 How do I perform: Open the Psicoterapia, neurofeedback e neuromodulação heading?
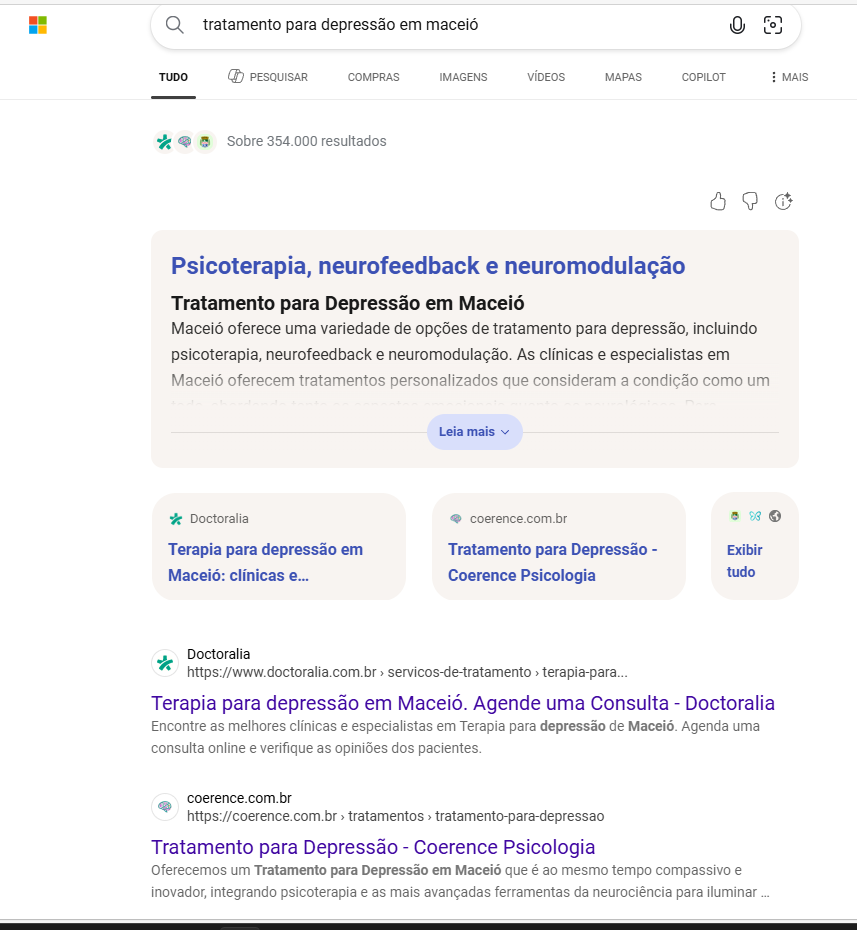point(428,266)
